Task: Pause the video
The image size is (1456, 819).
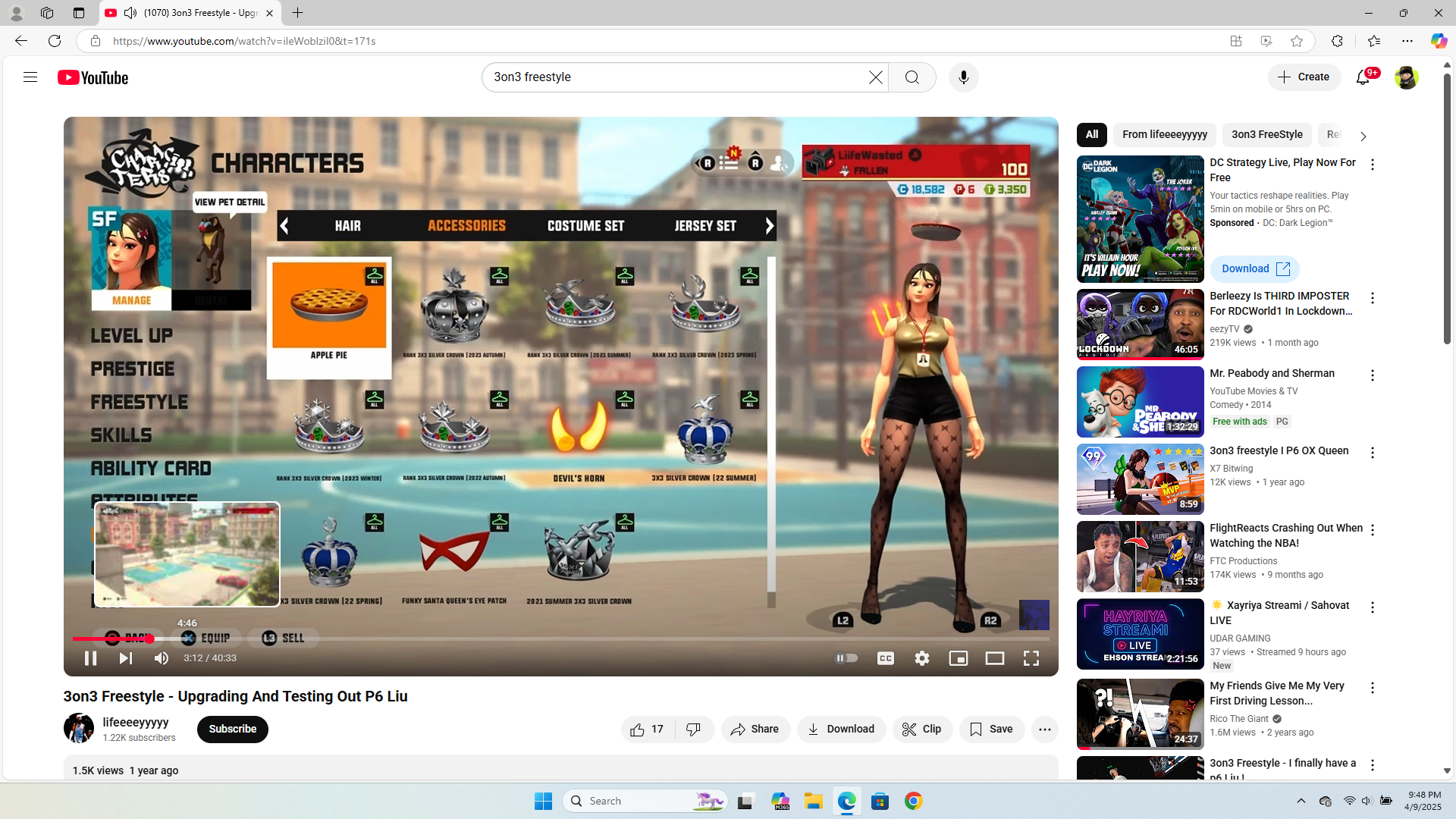Action: pyautogui.click(x=90, y=658)
